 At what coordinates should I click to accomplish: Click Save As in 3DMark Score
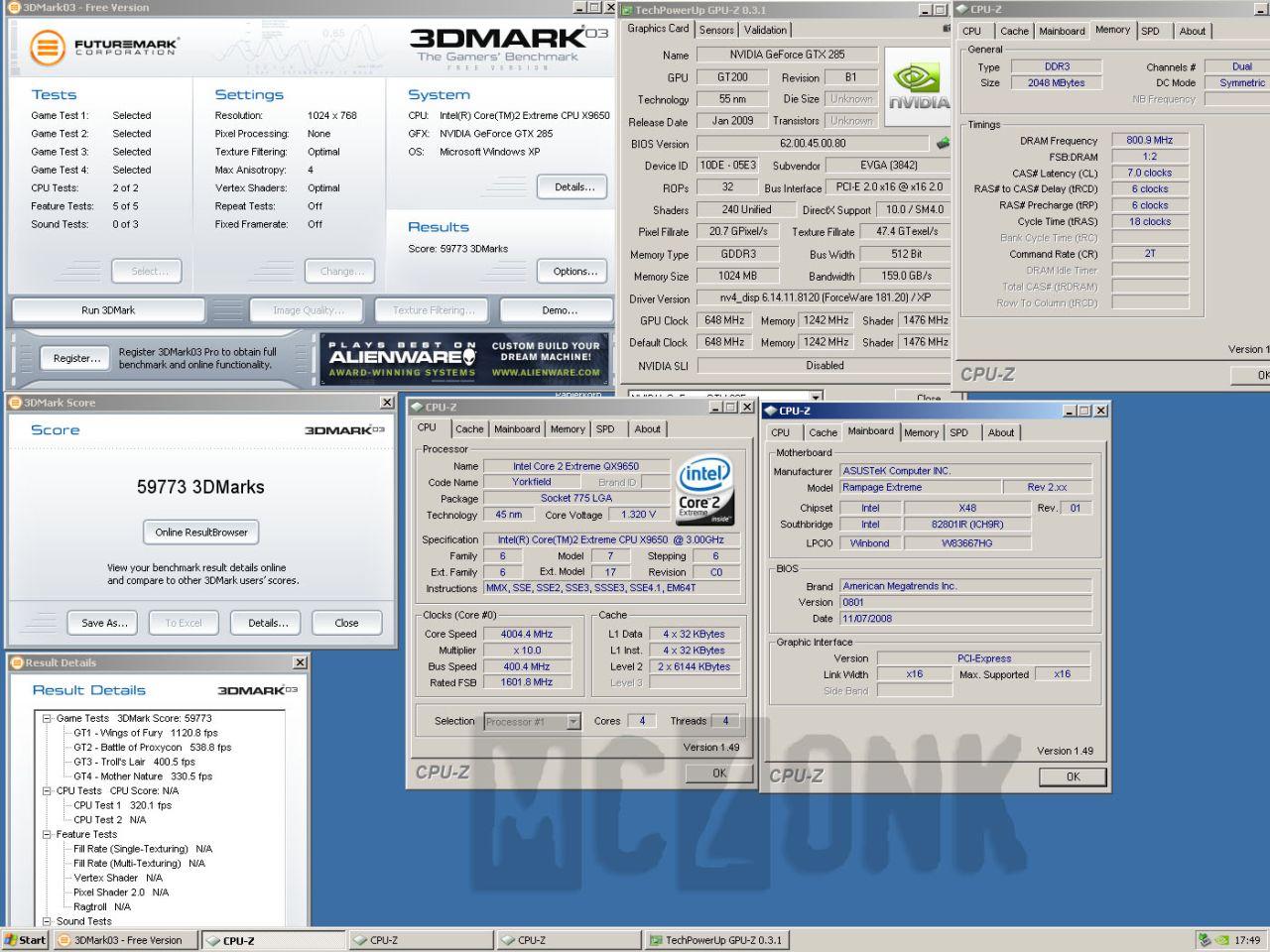click(x=104, y=623)
